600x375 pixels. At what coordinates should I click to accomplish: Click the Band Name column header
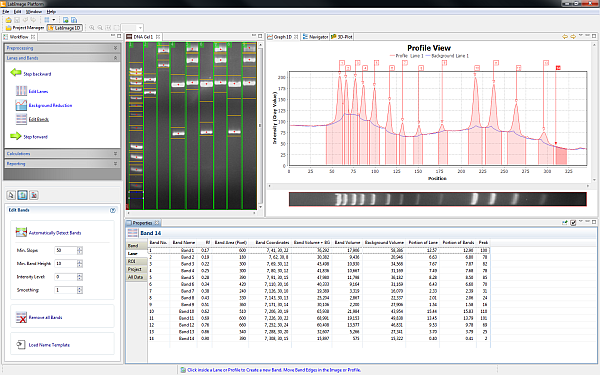184,242
